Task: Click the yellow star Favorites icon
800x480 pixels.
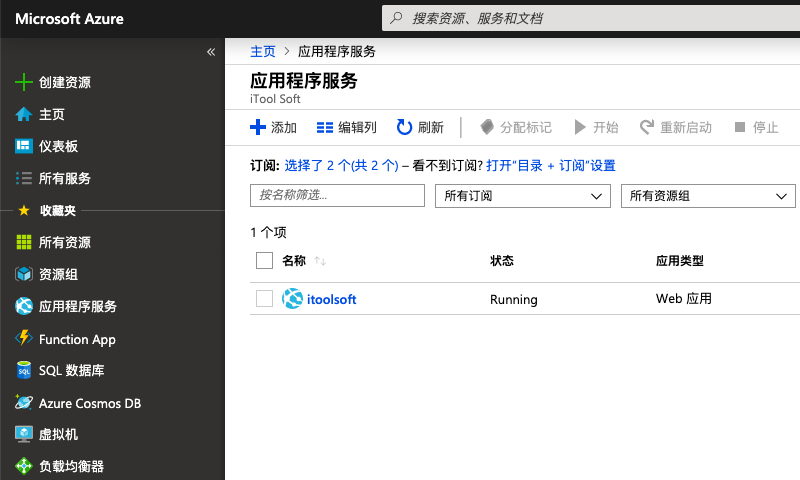Action: pos(23,210)
